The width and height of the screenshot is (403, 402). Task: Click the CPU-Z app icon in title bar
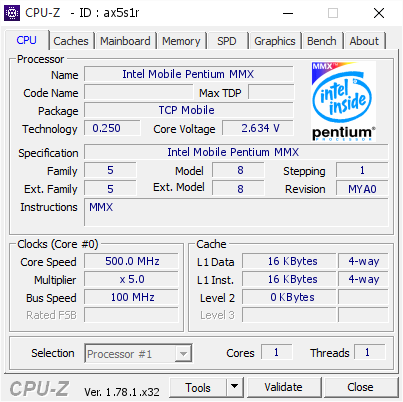click(x=12, y=13)
